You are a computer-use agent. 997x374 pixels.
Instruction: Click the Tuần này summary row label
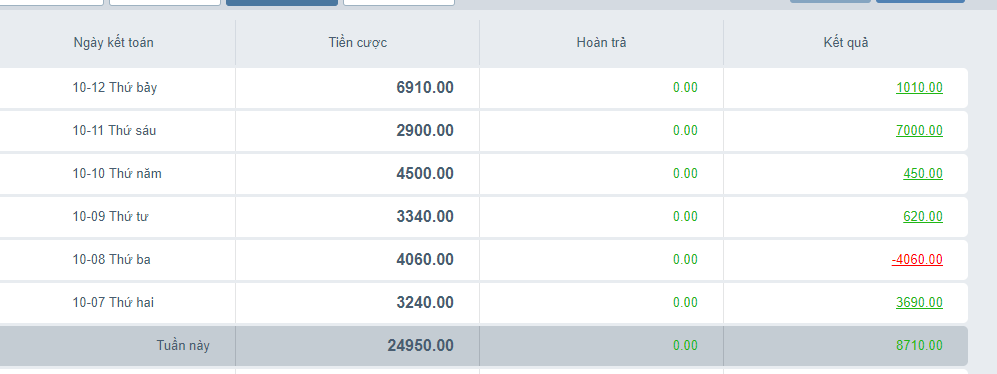tap(183, 345)
